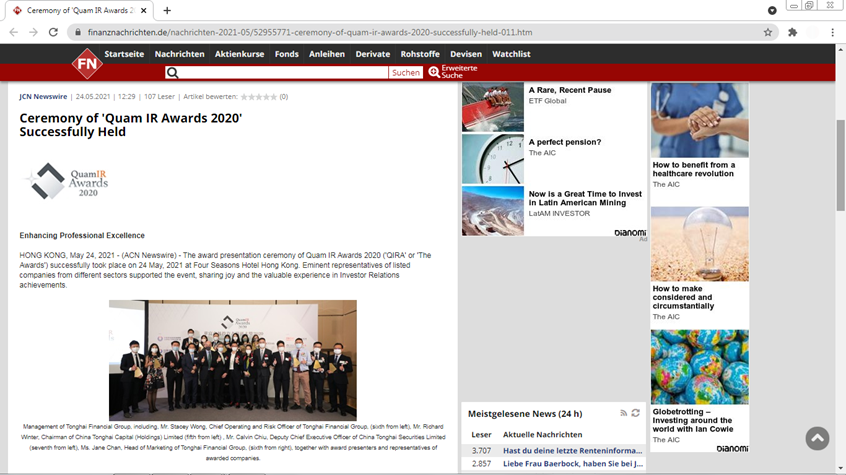Open the Derivate menu item
Viewport: 846px width, 475px height.
(373, 54)
